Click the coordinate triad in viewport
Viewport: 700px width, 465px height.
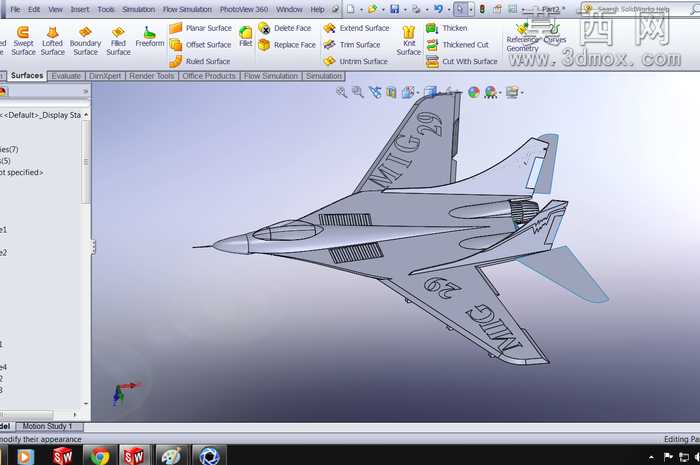pos(127,393)
